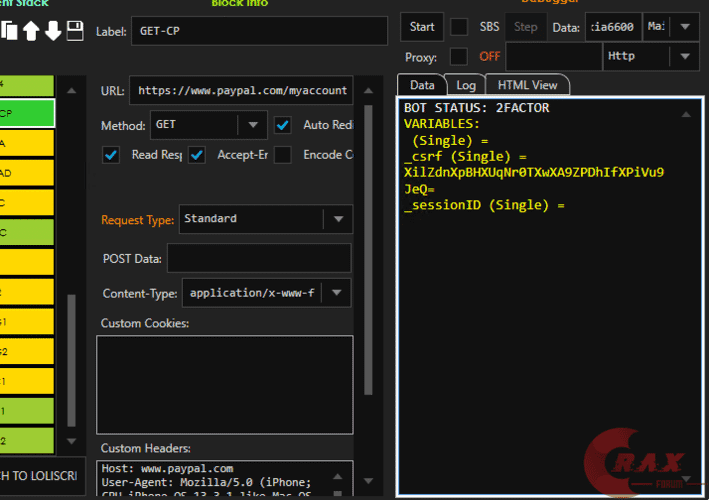Viewport: 709px width, 500px height.
Task: Click the Step button
Action: (525, 27)
